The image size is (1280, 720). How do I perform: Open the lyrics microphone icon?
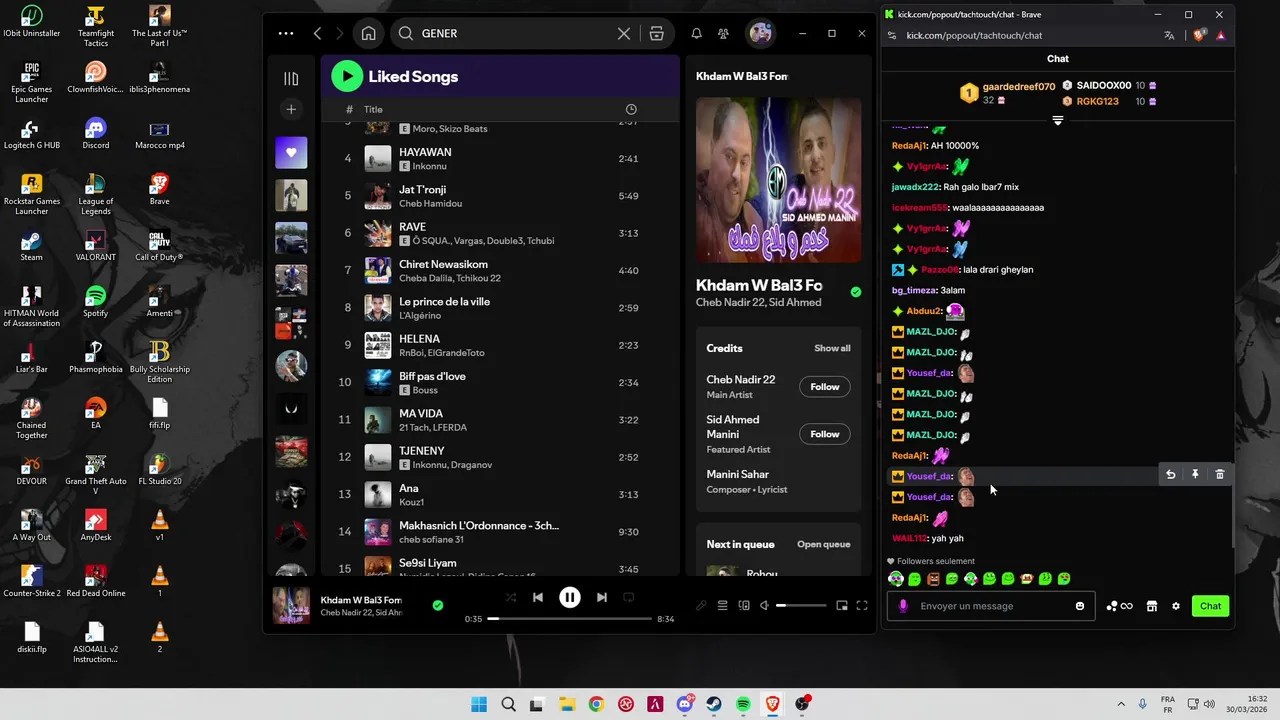pos(701,605)
